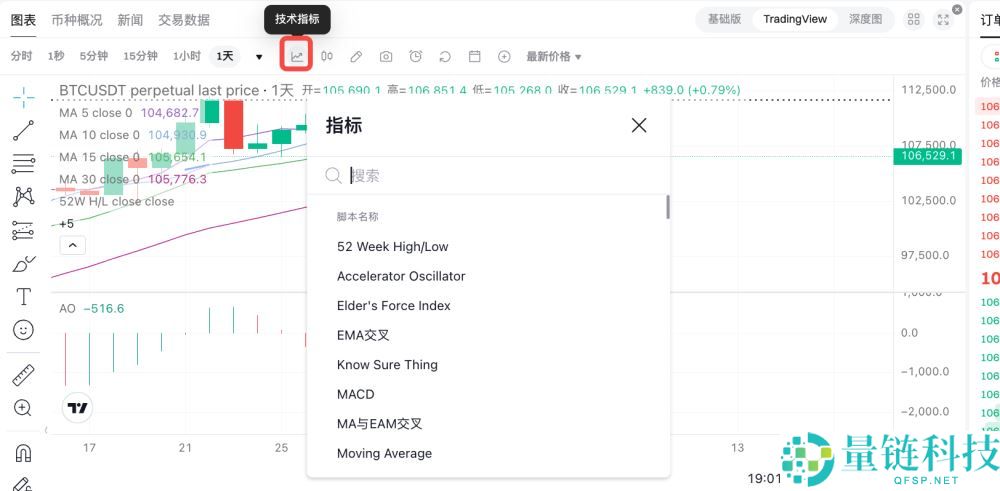Click the TradingView logo on chart
The width and height of the screenshot is (1000, 491).
point(78,408)
